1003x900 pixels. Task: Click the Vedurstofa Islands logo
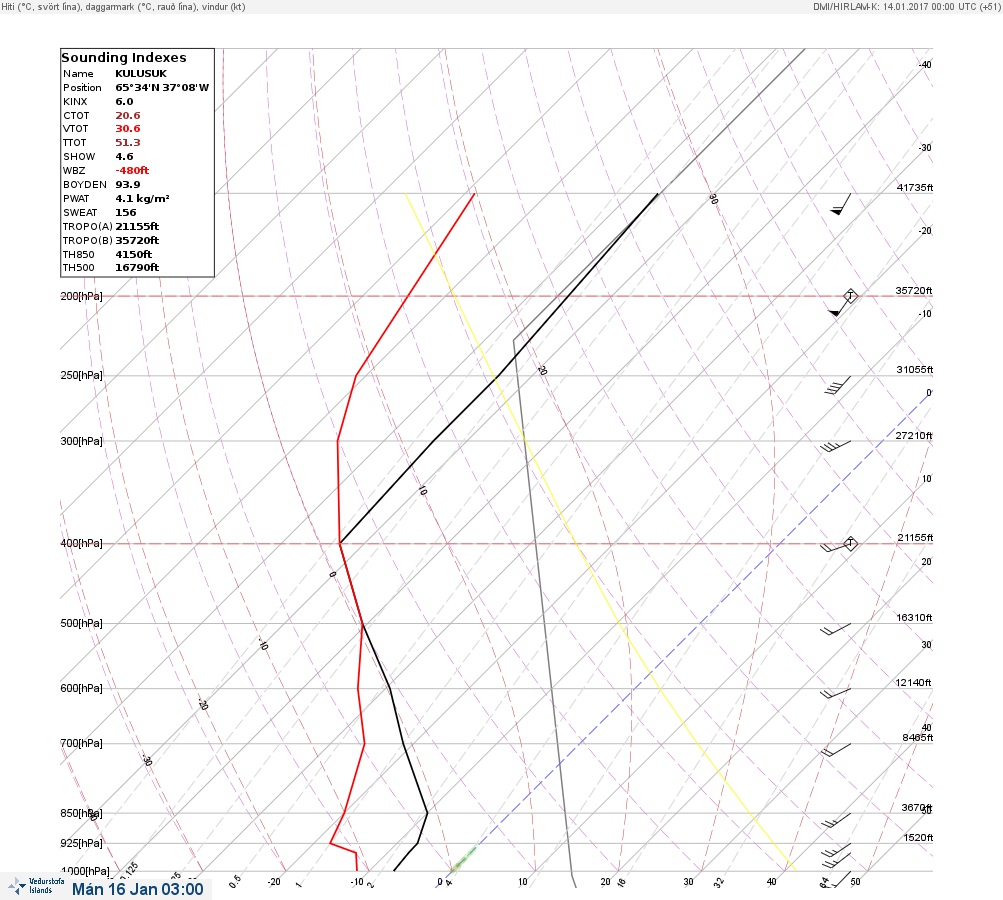[x=36, y=886]
